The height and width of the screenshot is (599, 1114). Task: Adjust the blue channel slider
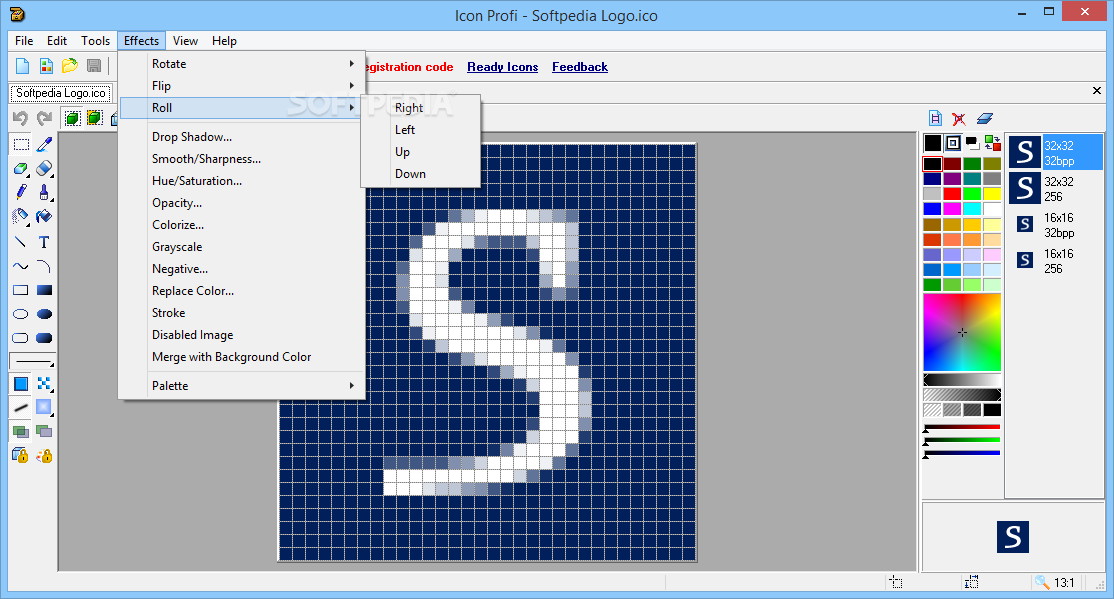961,453
